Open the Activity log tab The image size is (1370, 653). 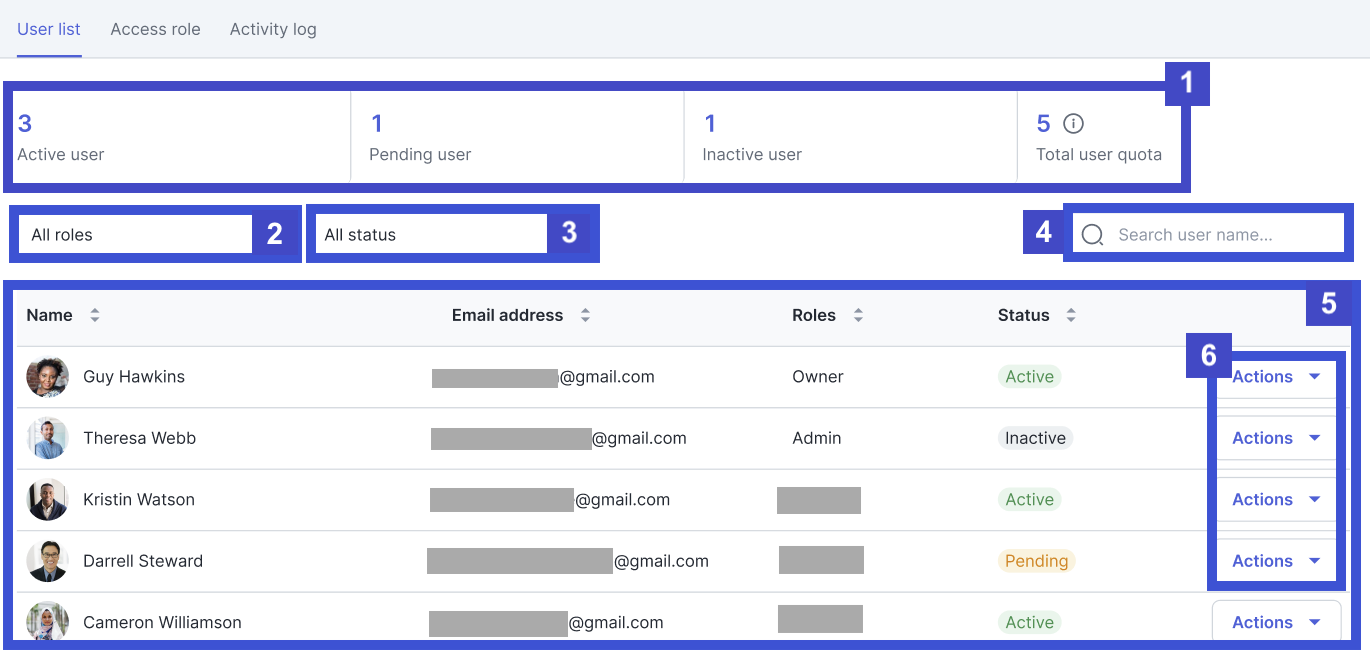point(273,29)
